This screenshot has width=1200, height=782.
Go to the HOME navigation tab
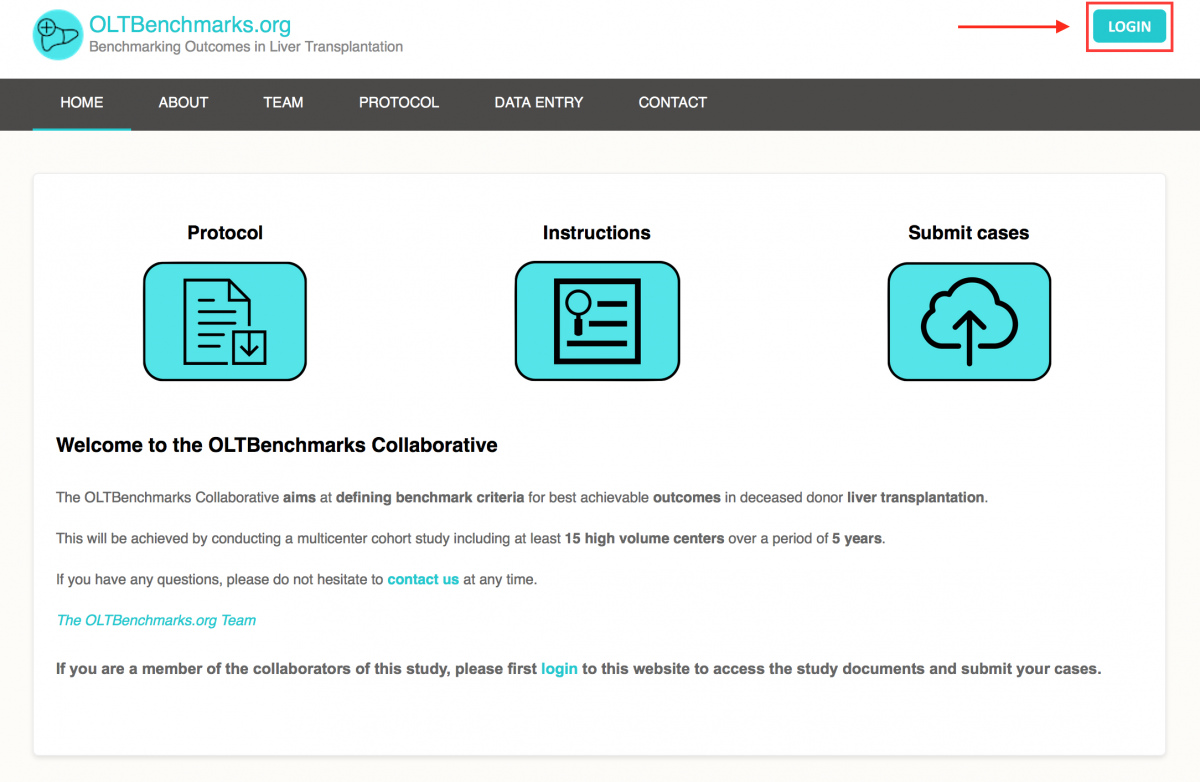pos(82,103)
